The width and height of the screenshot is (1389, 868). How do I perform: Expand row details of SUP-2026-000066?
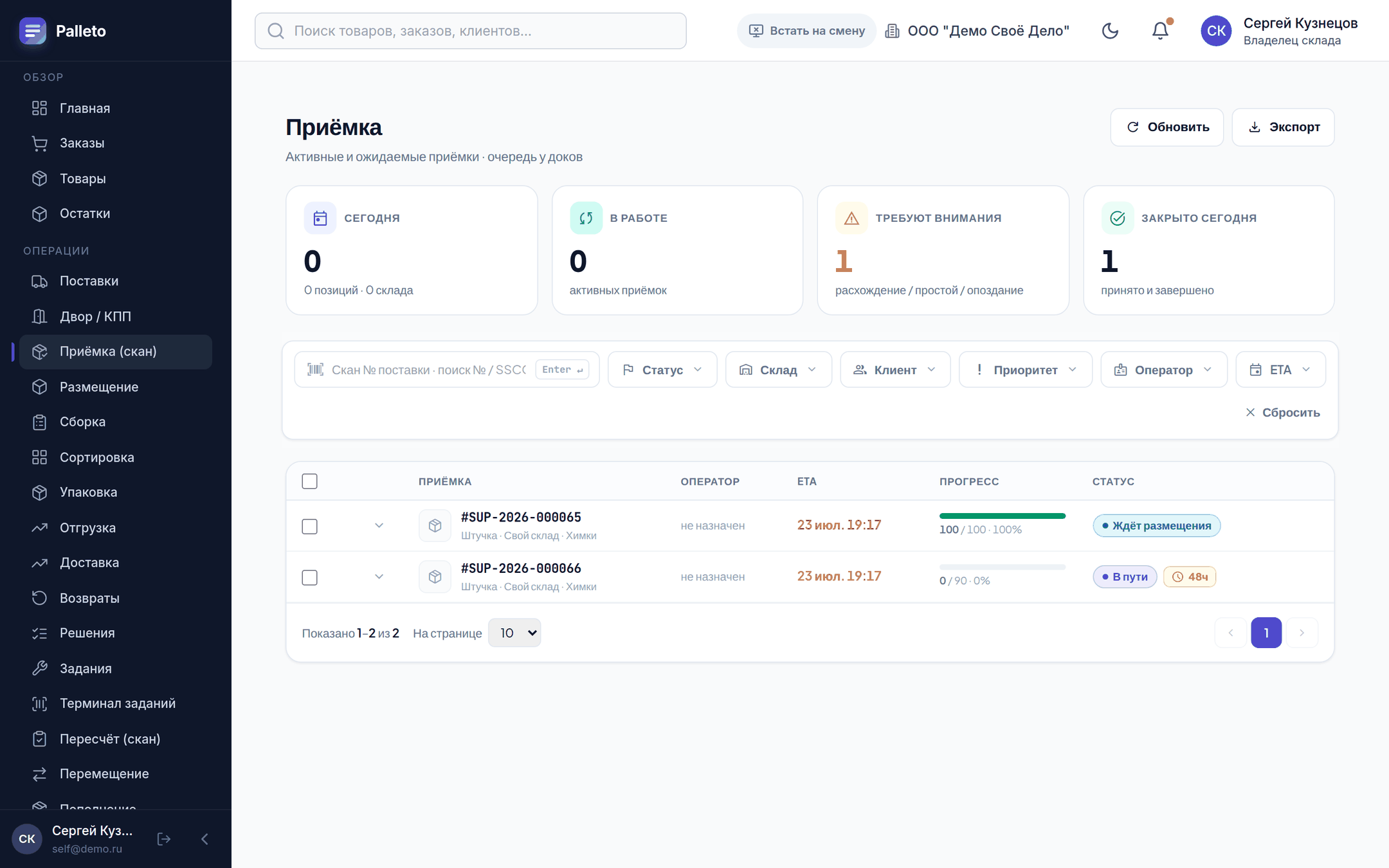point(379,577)
